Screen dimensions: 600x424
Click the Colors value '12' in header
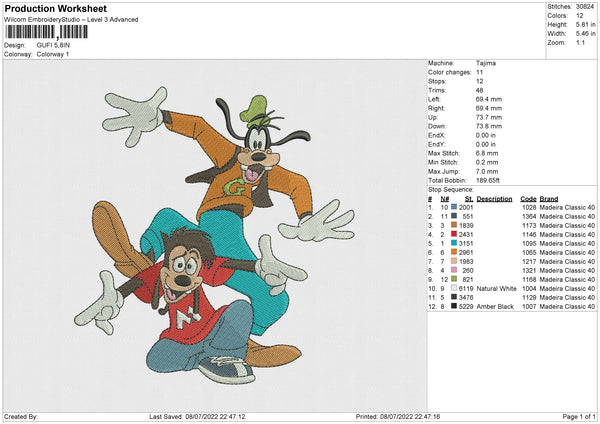pos(579,16)
